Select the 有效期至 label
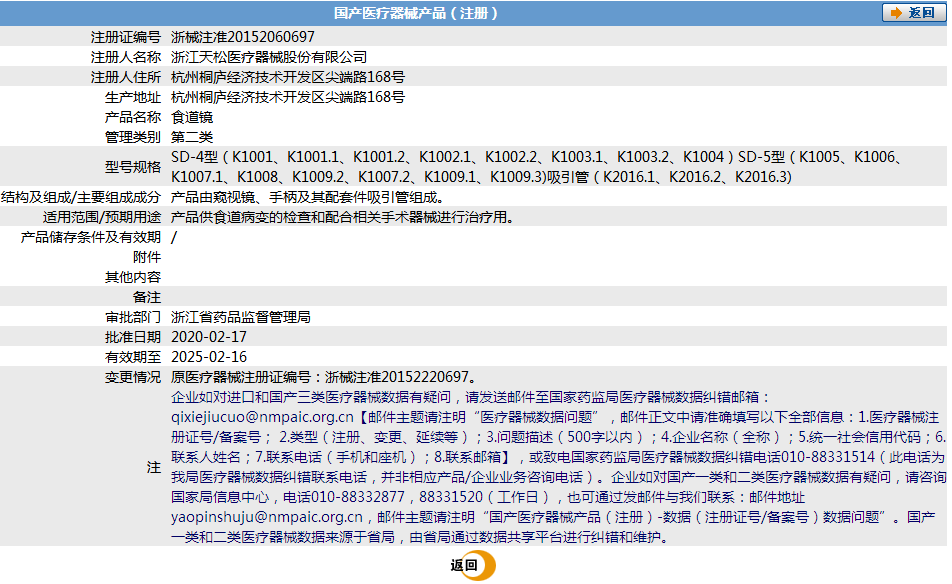Image resolution: width=952 pixels, height=584 pixels. point(133,357)
